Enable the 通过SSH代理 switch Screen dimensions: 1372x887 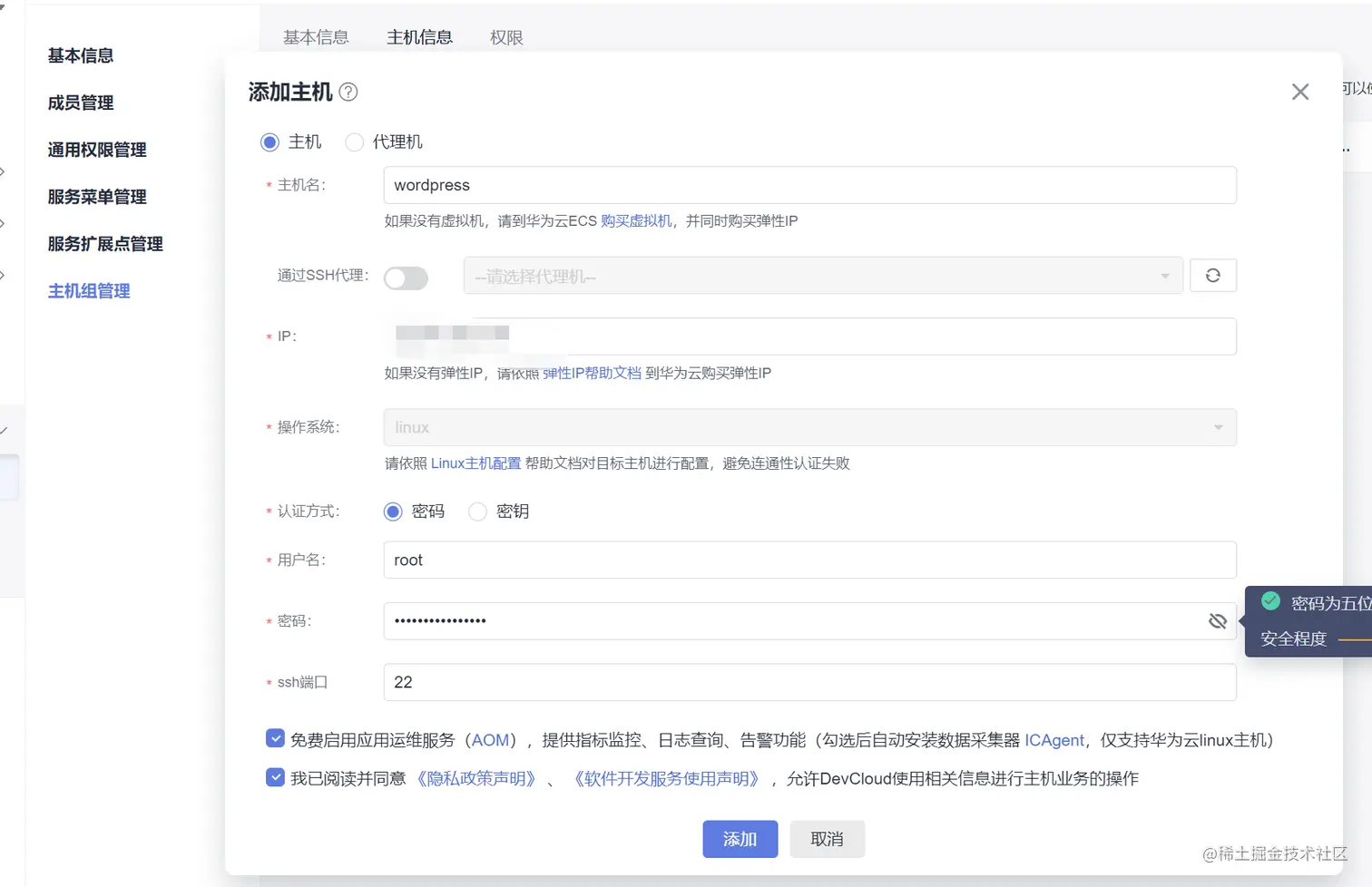tap(406, 278)
